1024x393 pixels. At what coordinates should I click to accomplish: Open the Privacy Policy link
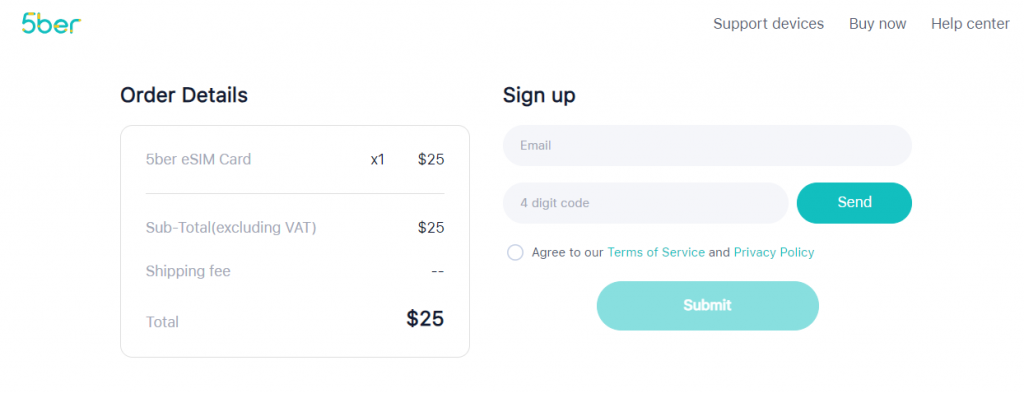point(774,253)
